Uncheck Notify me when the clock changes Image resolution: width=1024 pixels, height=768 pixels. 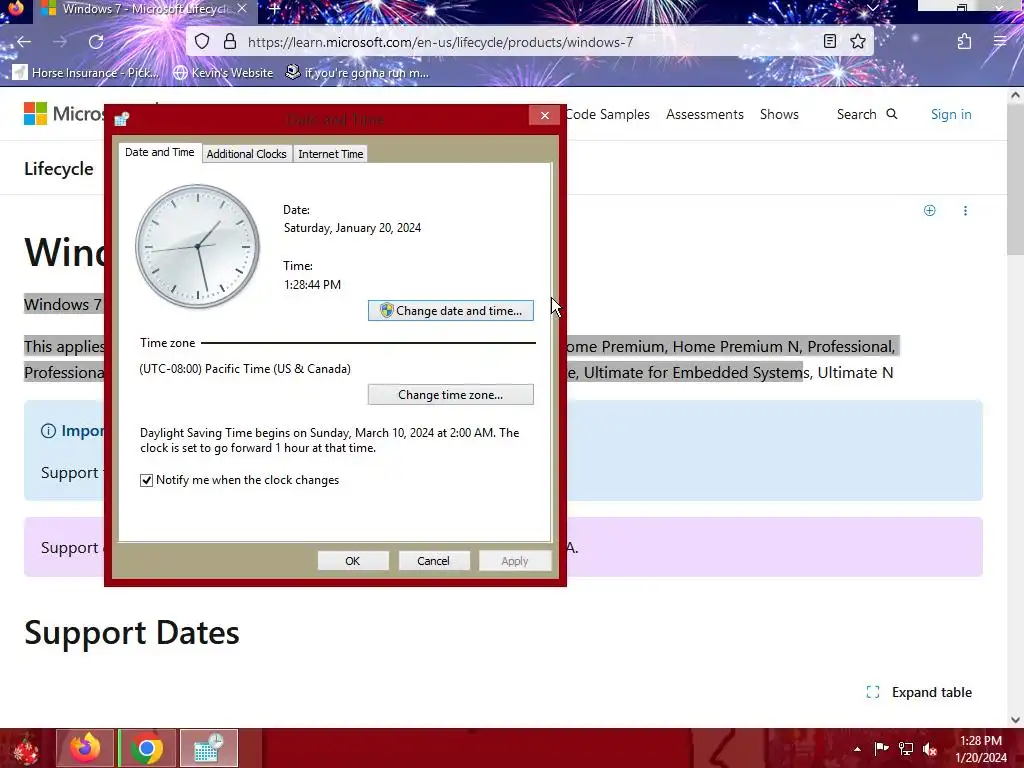click(x=146, y=480)
